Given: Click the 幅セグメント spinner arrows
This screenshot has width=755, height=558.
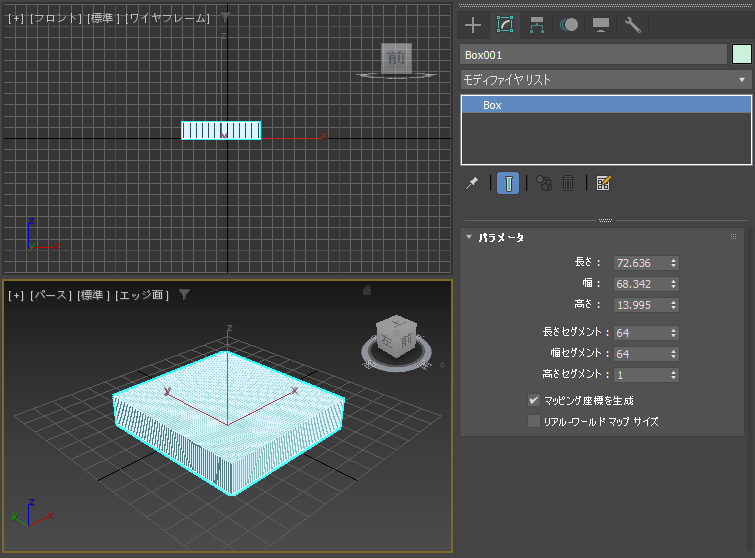Looking at the screenshot, I should click(x=674, y=354).
